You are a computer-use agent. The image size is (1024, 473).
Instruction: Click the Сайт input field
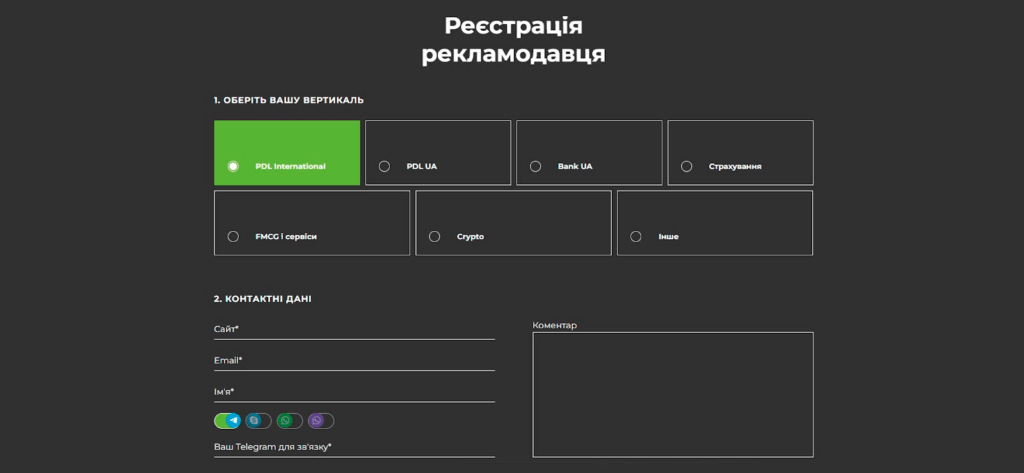(355, 330)
